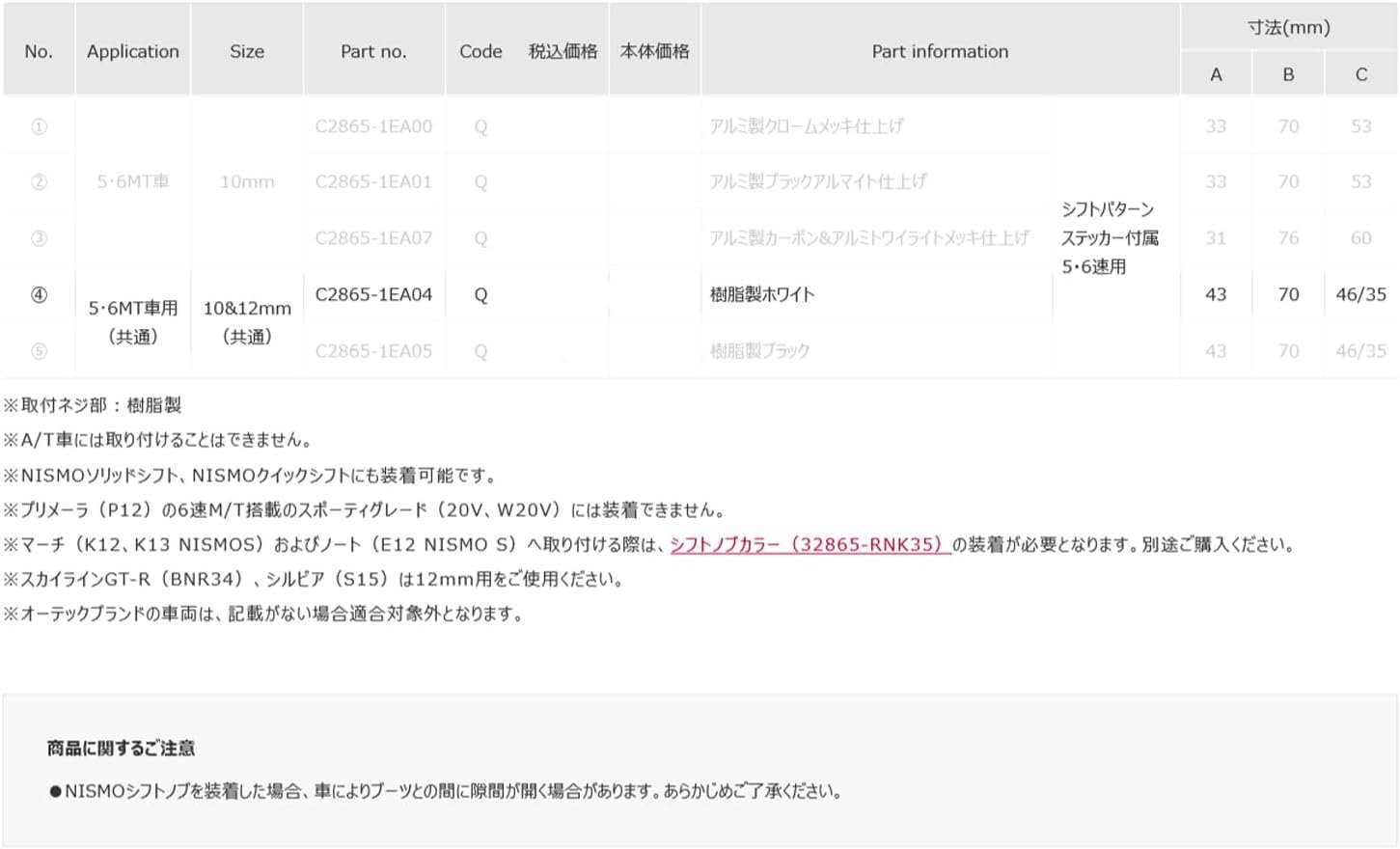Screen dimensions: 1400x849
Task: Click the 樹脂製ホワイト part description
Action: coord(762,294)
